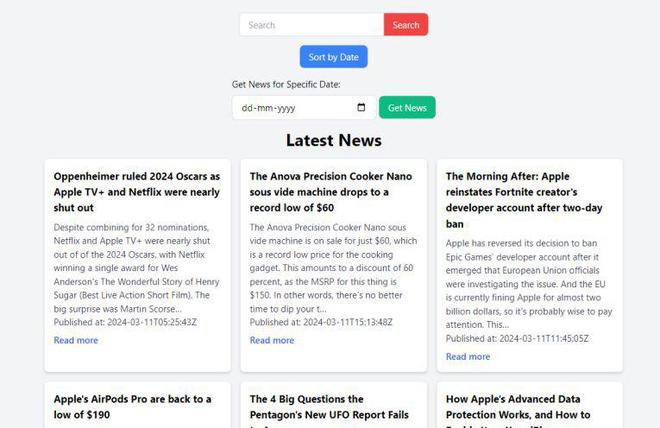
Task: Click Published at 2024-03-11T11:45:05Z timestamp
Action: click(x=517, y=338)
